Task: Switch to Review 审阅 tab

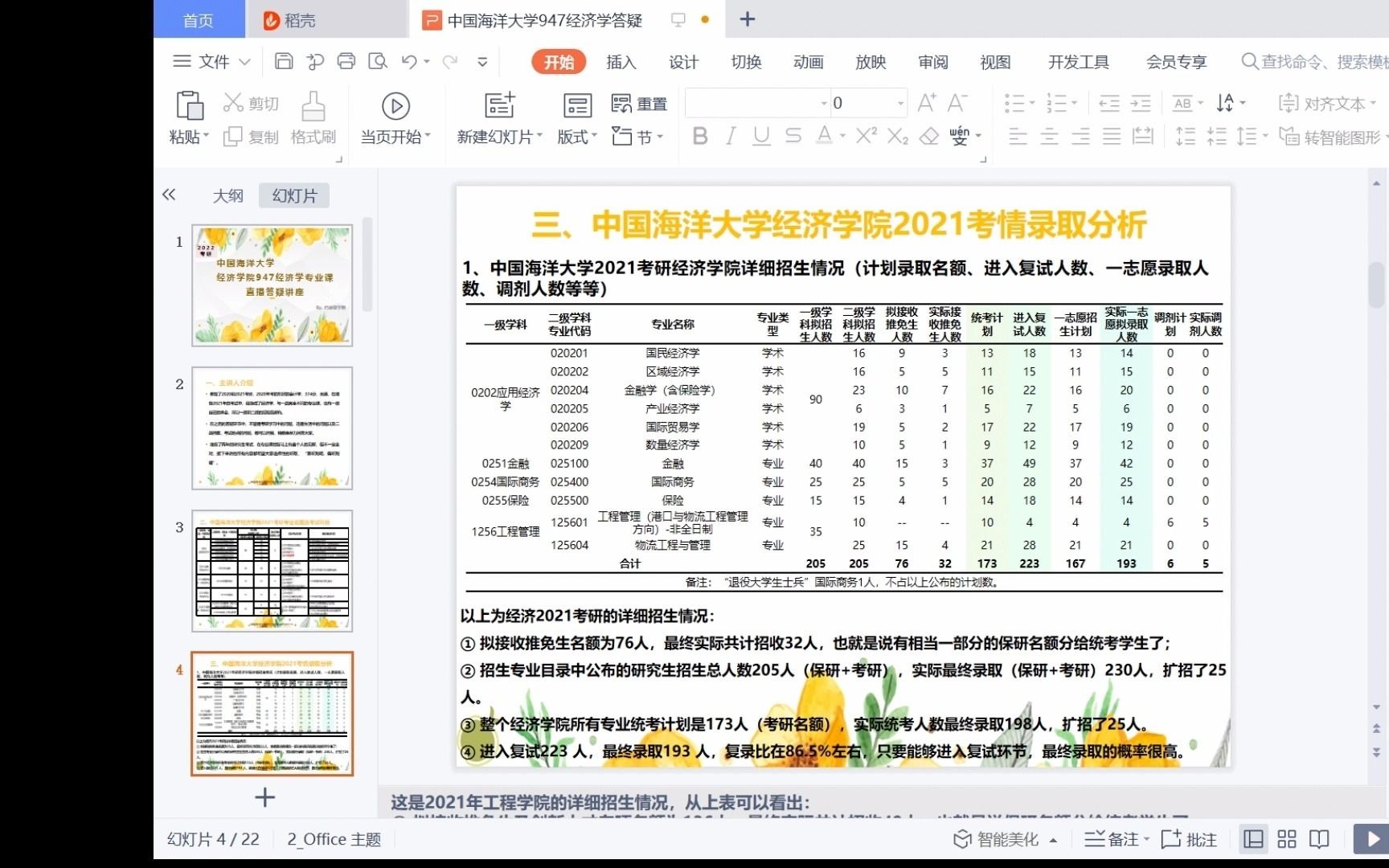Action: point(933,62)
